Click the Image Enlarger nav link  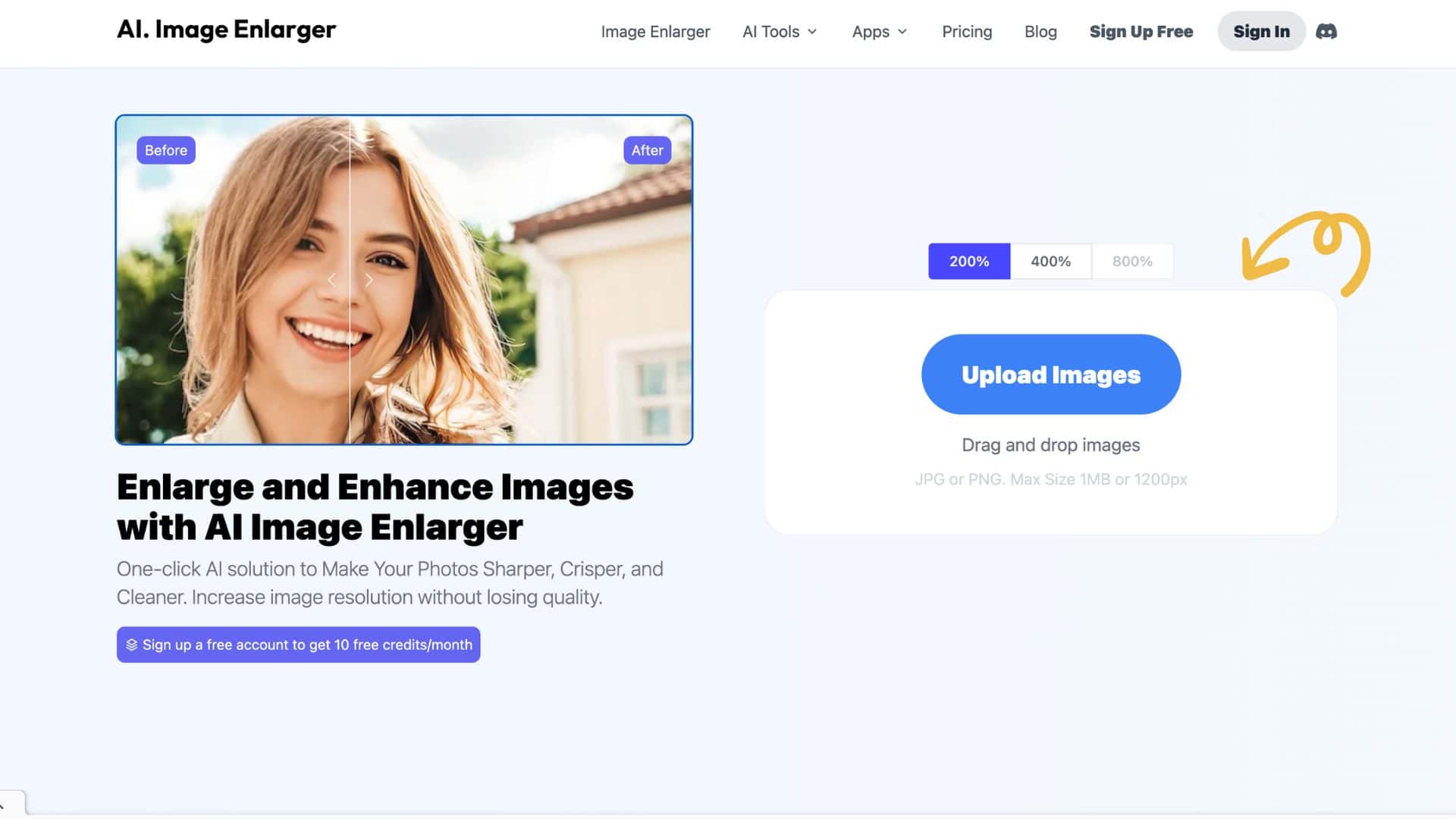(655, 32)
